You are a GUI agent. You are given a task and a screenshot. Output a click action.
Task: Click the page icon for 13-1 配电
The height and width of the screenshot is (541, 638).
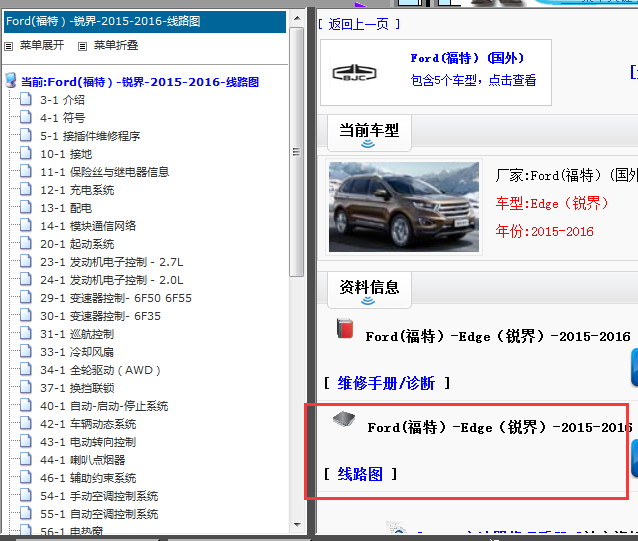(x=26, y=207)
